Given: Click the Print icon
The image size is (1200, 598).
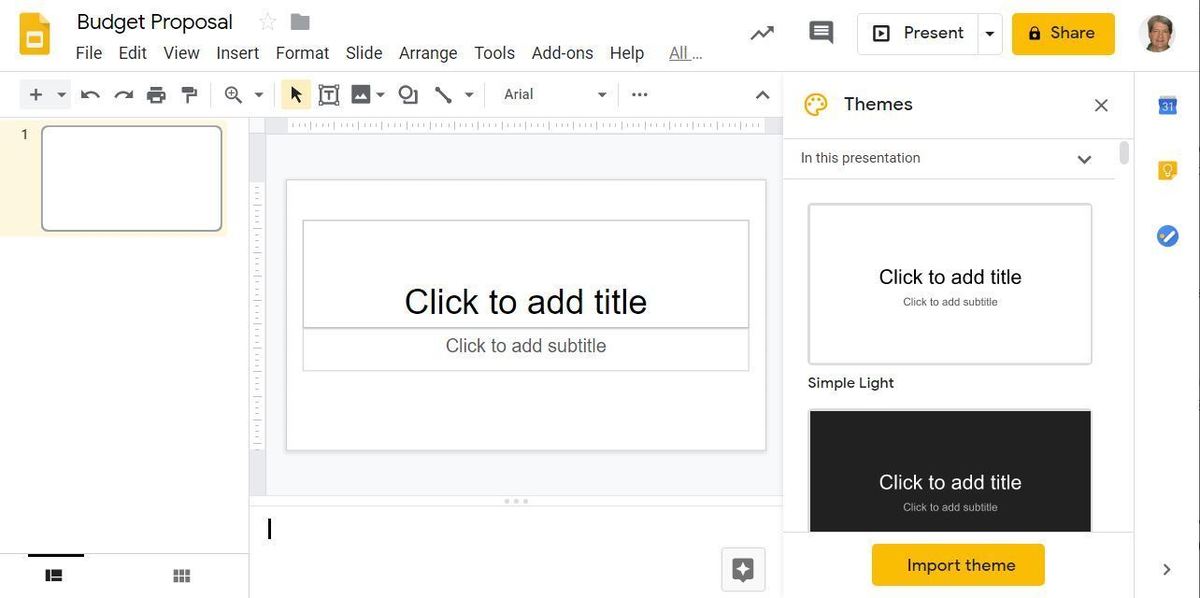Looking at the screenshot, I should coord(156,95).
